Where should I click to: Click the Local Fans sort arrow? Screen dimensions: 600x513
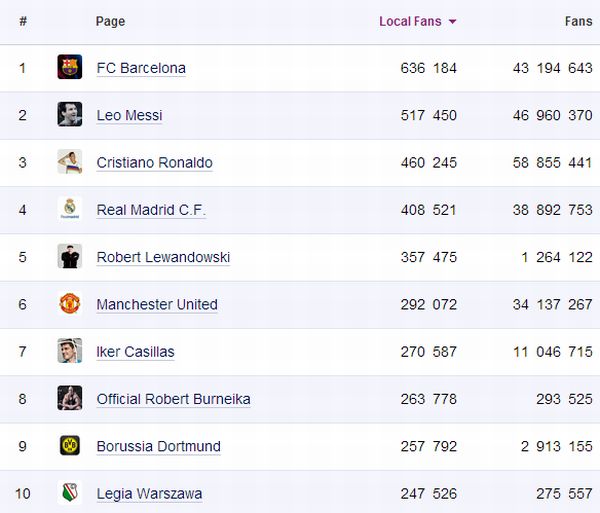pos(453,22)
